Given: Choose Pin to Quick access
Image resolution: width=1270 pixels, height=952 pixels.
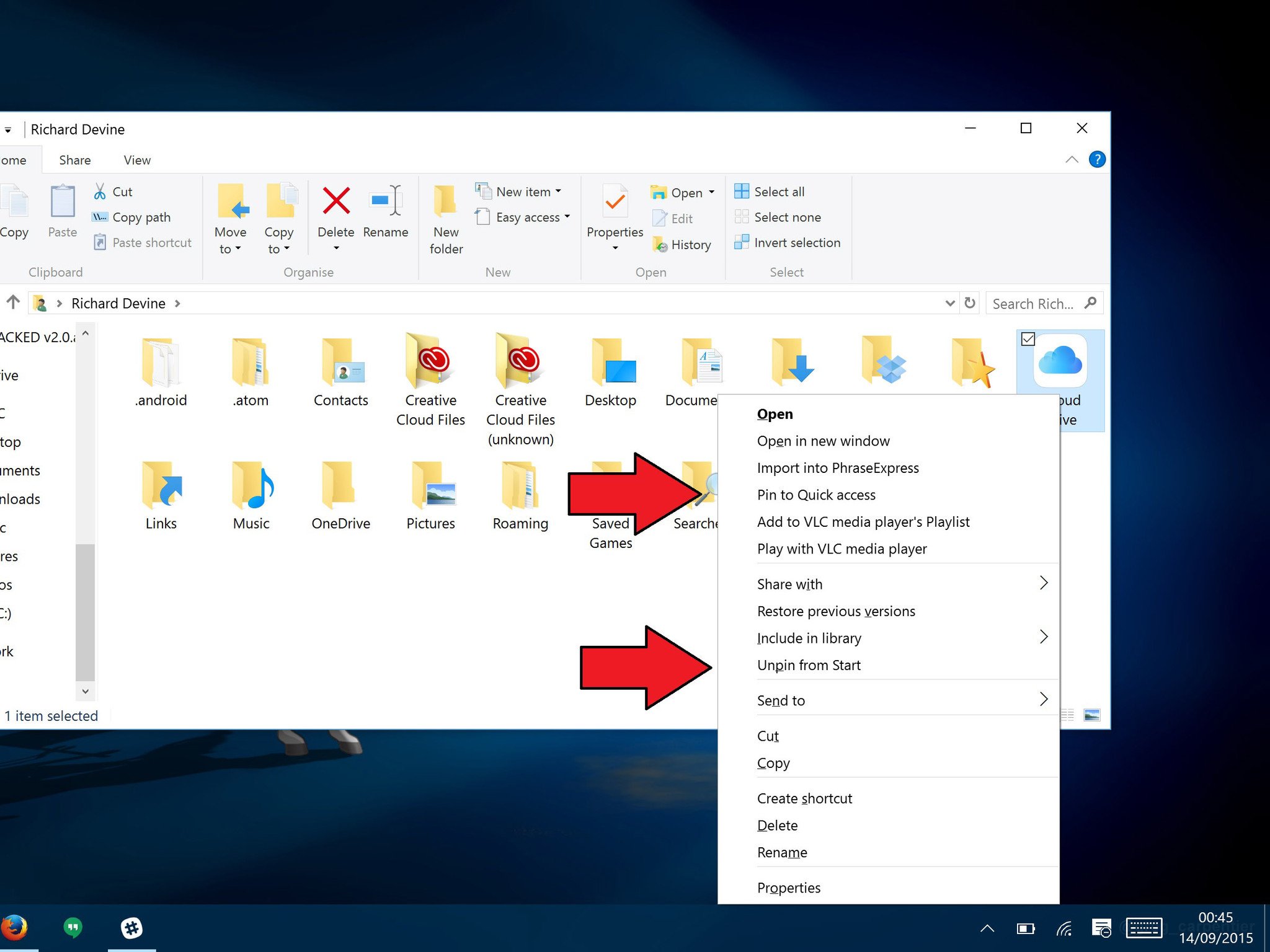Looking at the screenshot, I should 815,495.
